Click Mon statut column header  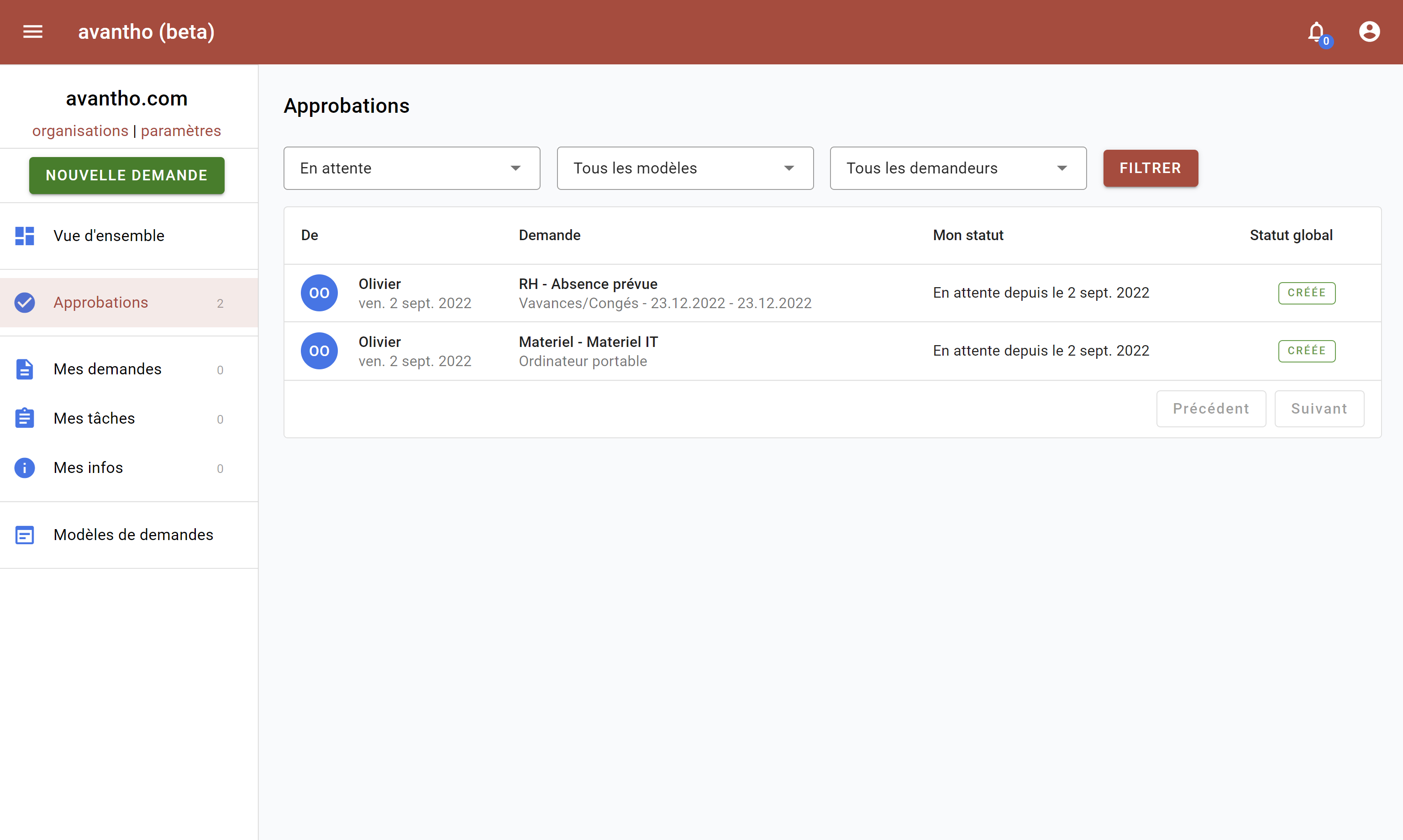tap(968, 236)
